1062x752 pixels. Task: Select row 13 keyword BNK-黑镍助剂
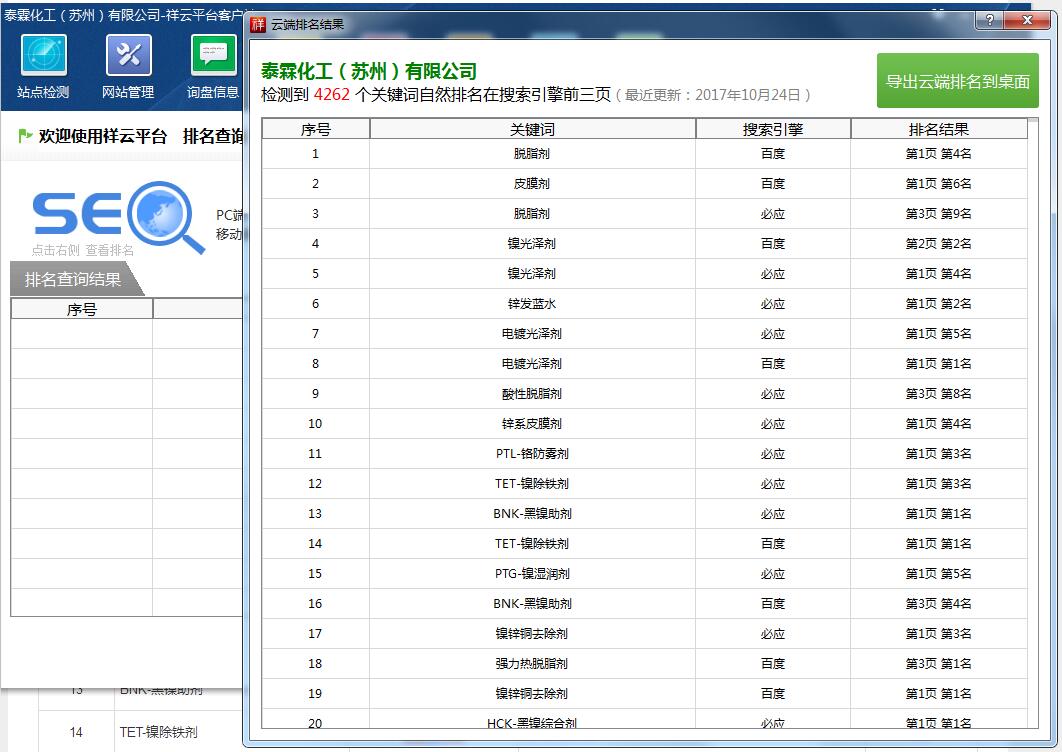[x=532, y=514]
